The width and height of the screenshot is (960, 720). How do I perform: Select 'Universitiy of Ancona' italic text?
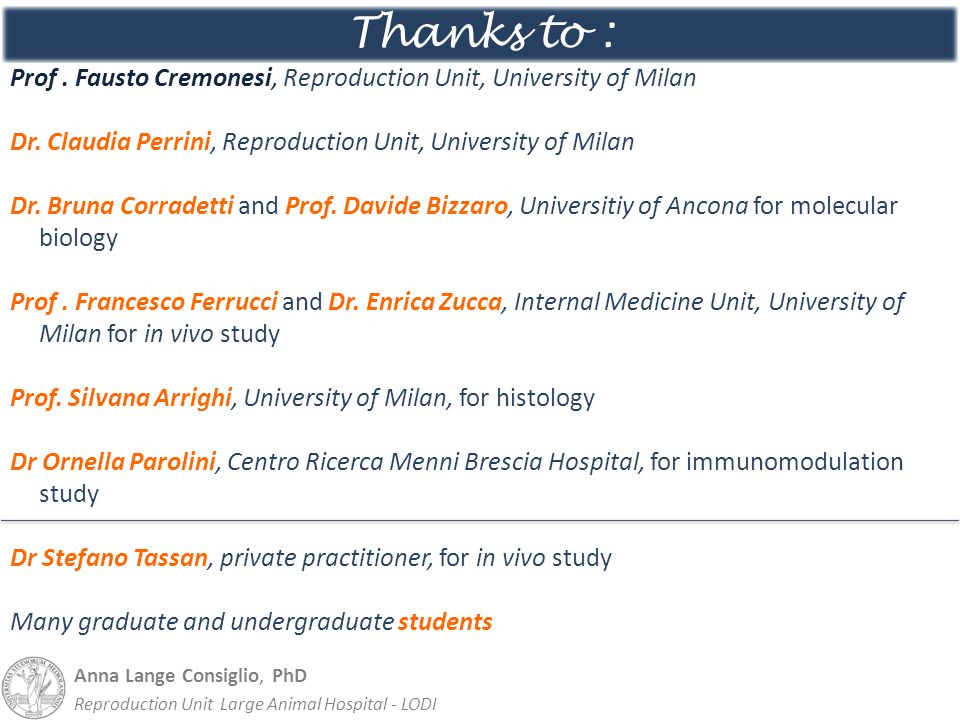(634, 206)
